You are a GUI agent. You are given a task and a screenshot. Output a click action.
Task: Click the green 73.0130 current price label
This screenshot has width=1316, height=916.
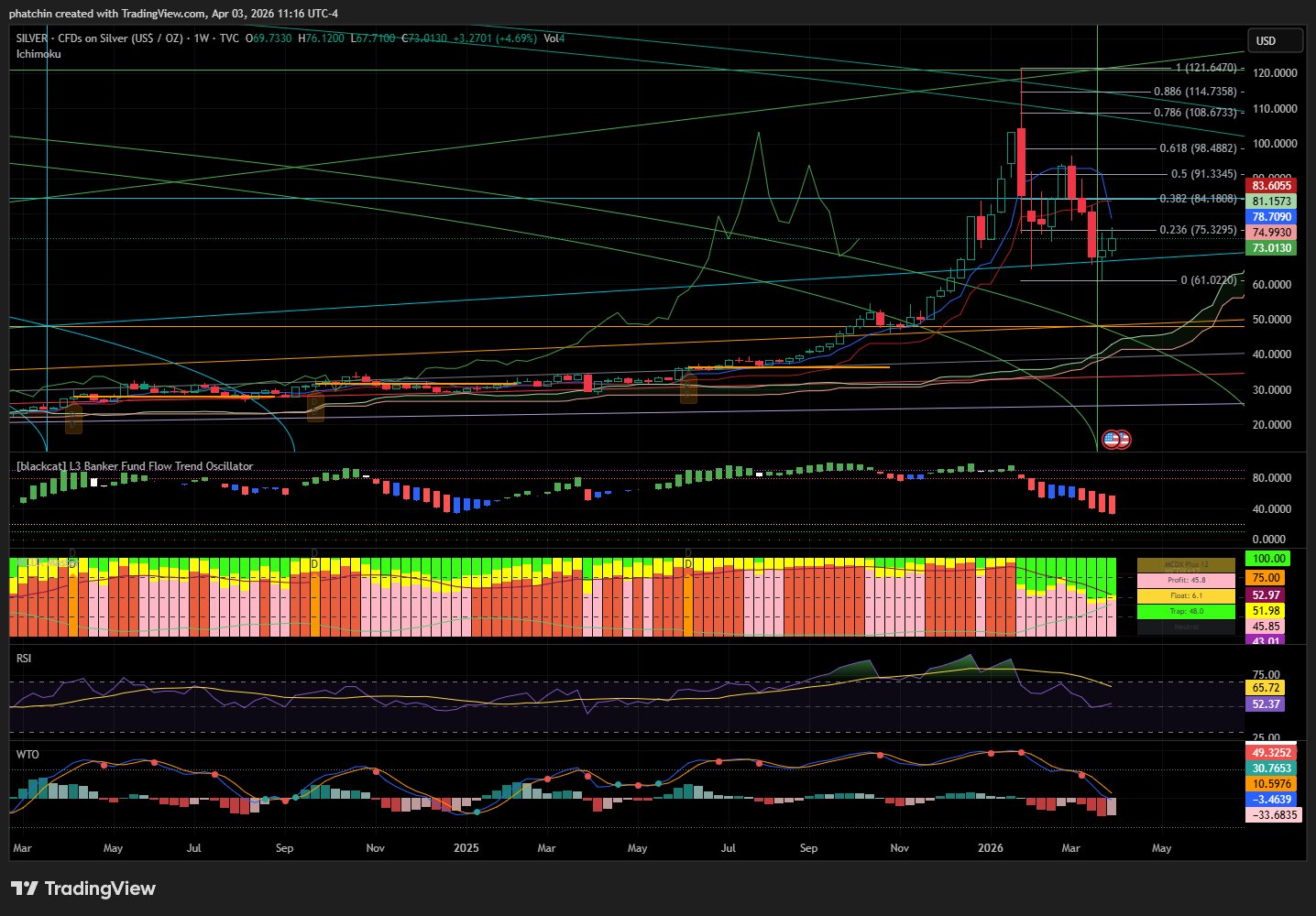pyautogui.click(x=1271, y=248)
